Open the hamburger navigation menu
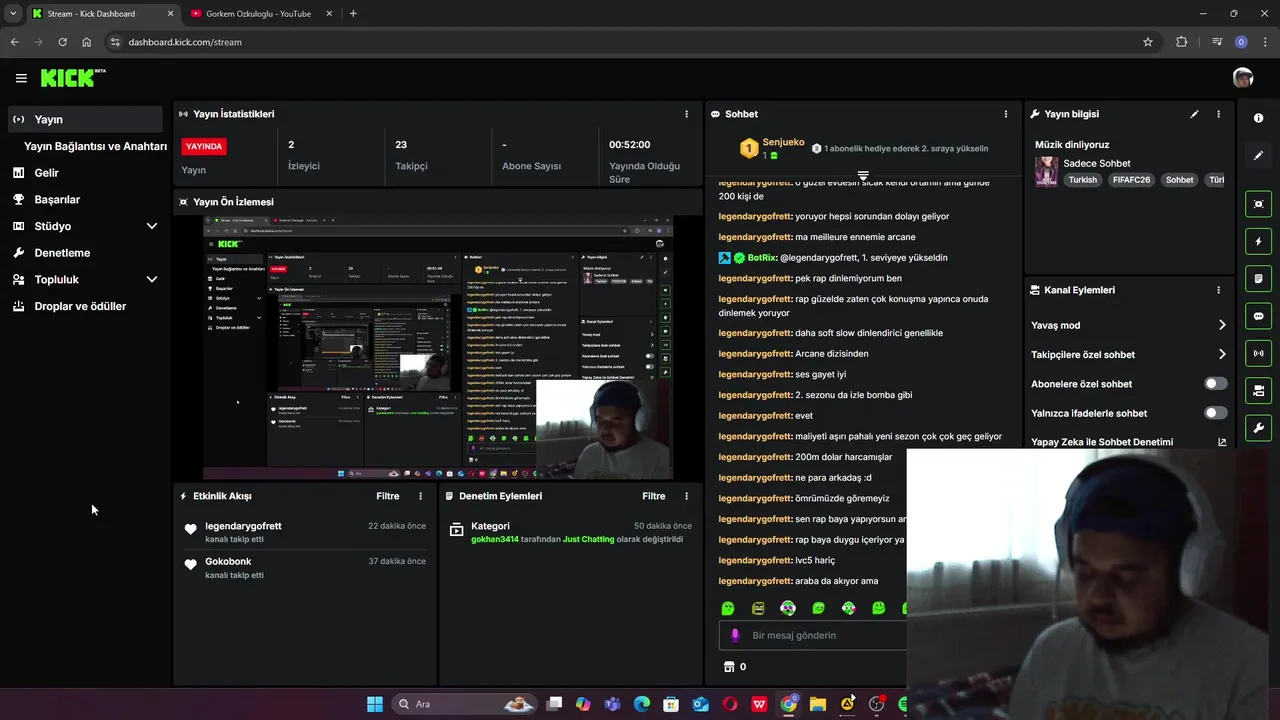Screen dimensions: 1280x720 pos(21,78)
